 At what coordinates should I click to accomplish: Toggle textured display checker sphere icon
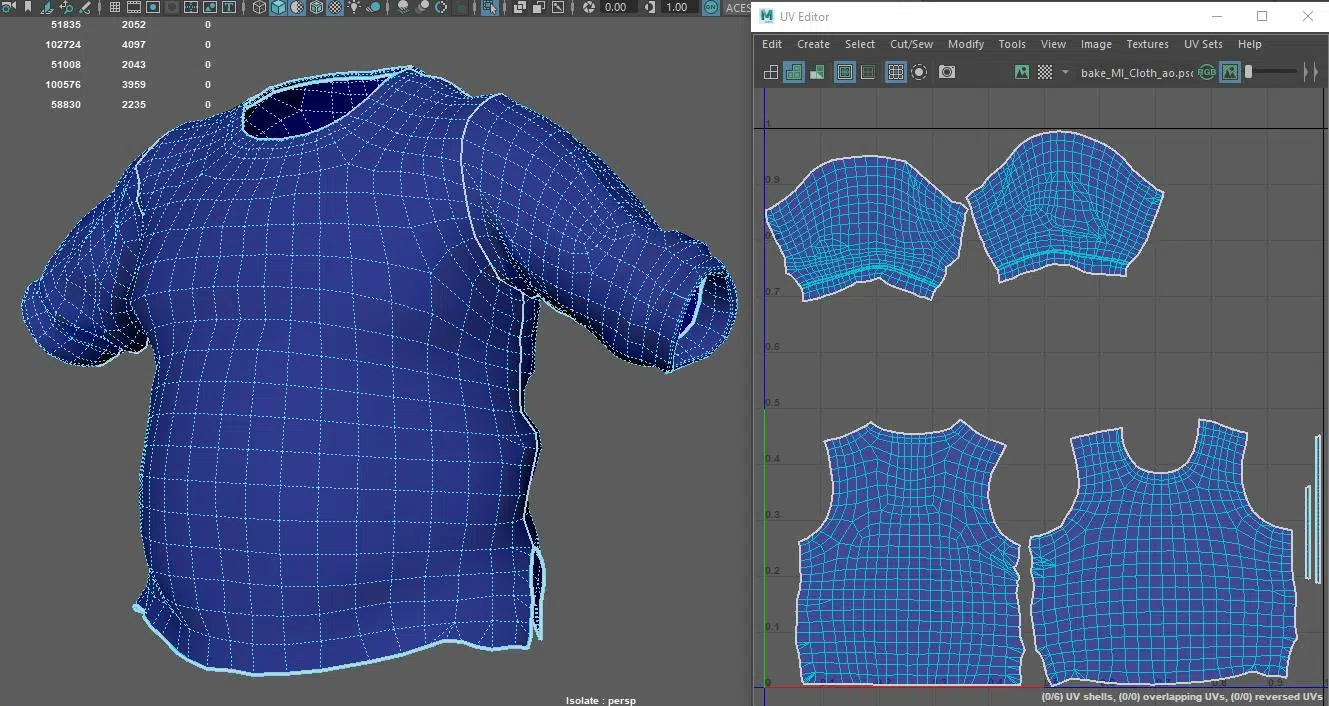point(335,8)
